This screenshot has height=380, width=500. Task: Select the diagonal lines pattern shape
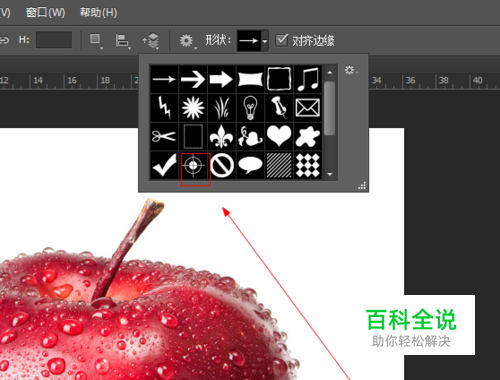(x=279, y=165)
